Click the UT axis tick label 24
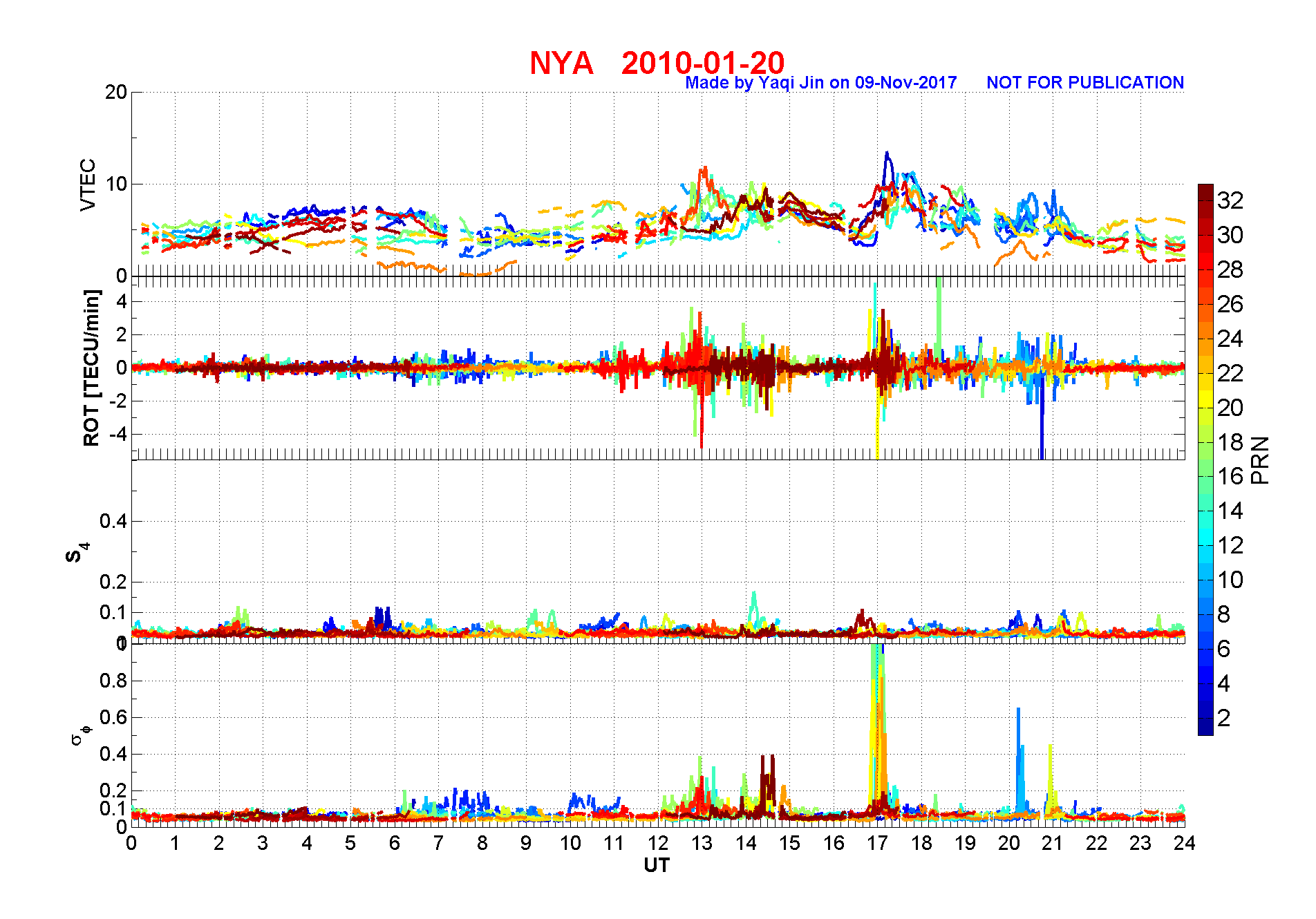The height and width of the screenshot is (919, 1316). click(1184, 843)
